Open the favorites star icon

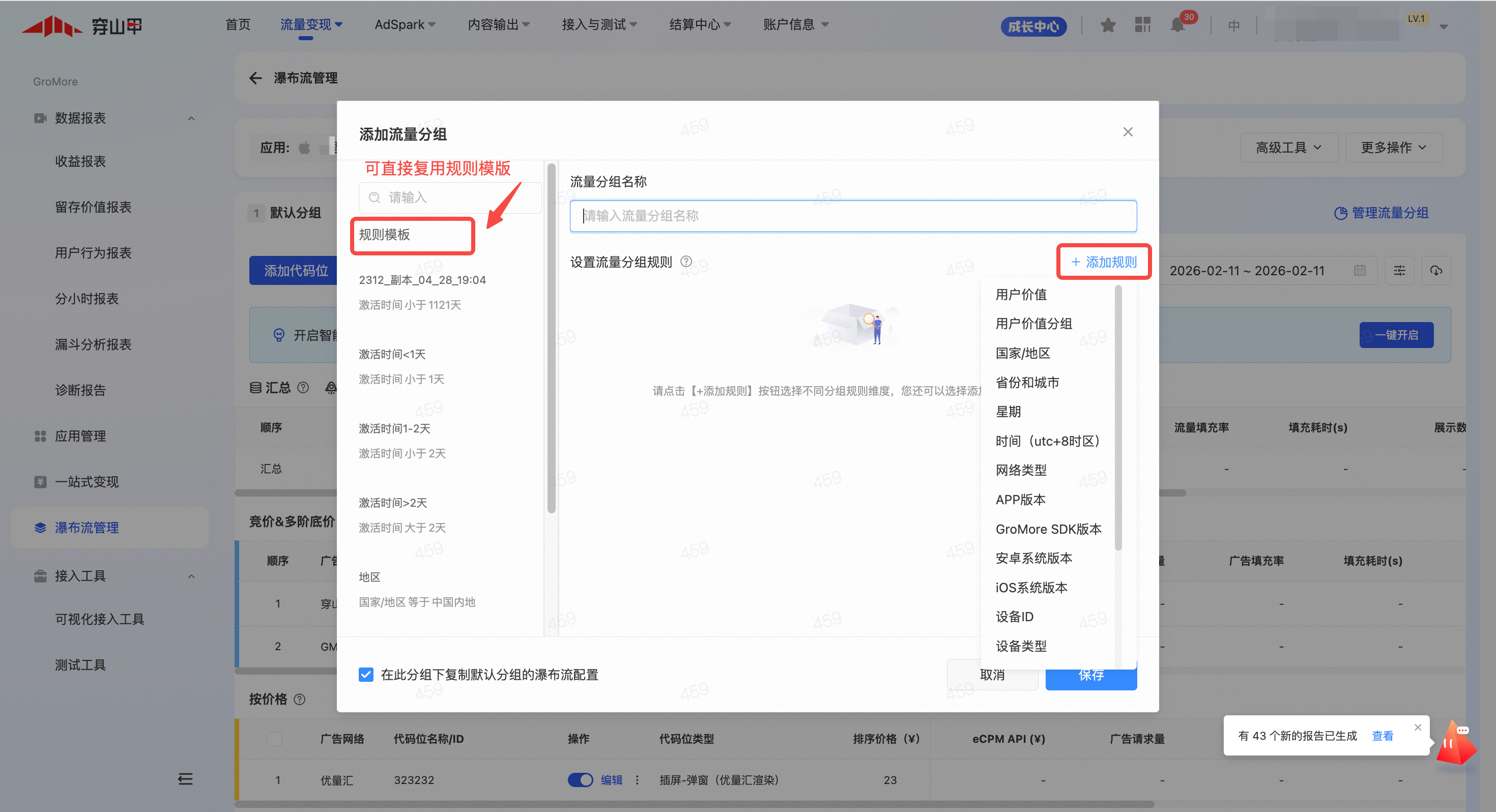click(x=1107, y=25)
